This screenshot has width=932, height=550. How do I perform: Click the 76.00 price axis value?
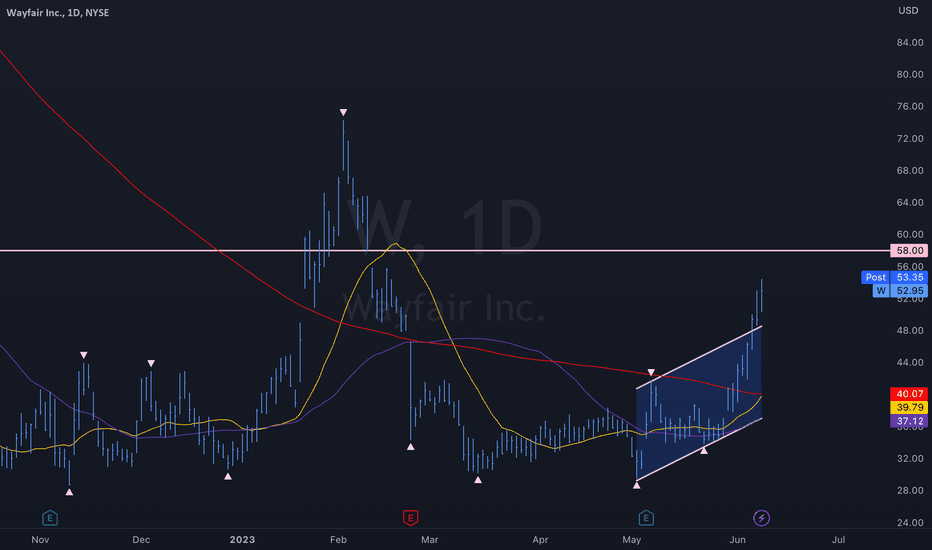pos(910,106)
